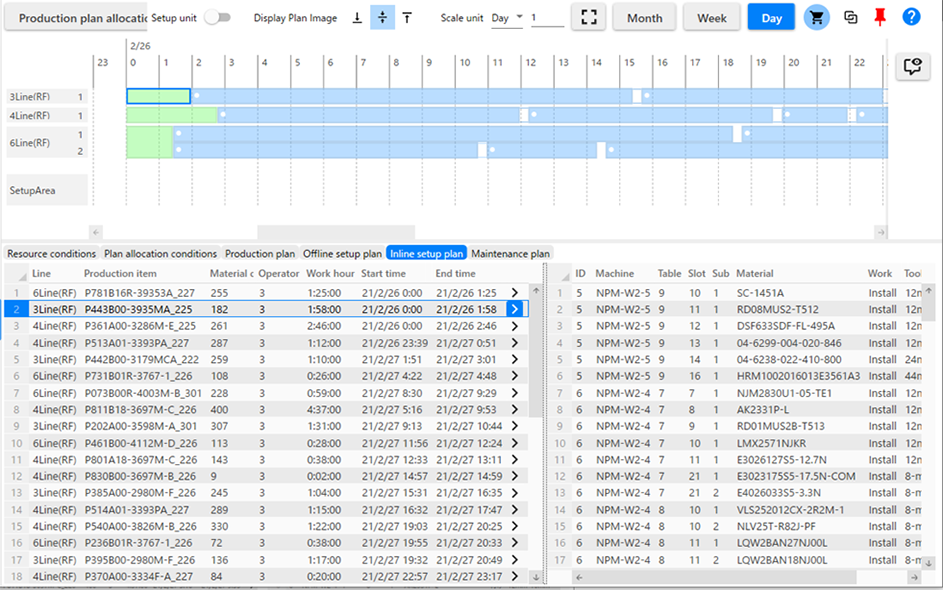This screenshot has width=943, height=590.
Task: Expand row P513A01-3393PA_227 chevron
Action: point(515,343)
